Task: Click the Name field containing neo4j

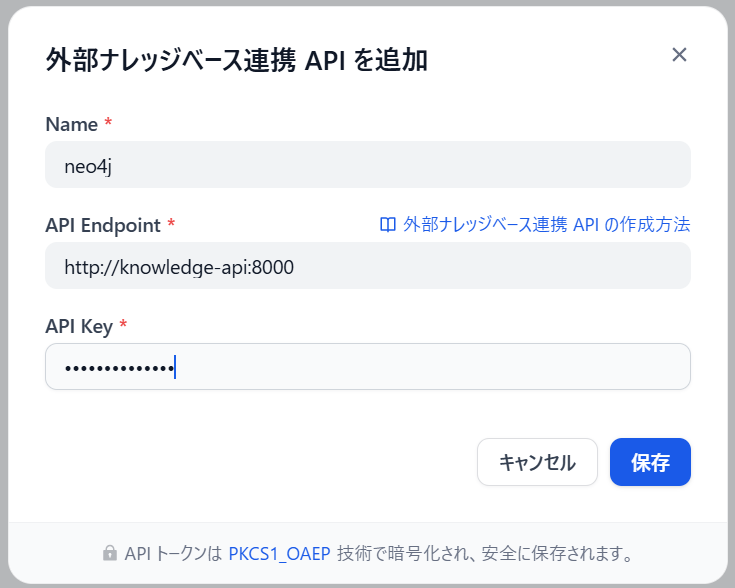Action: [368, 165]
